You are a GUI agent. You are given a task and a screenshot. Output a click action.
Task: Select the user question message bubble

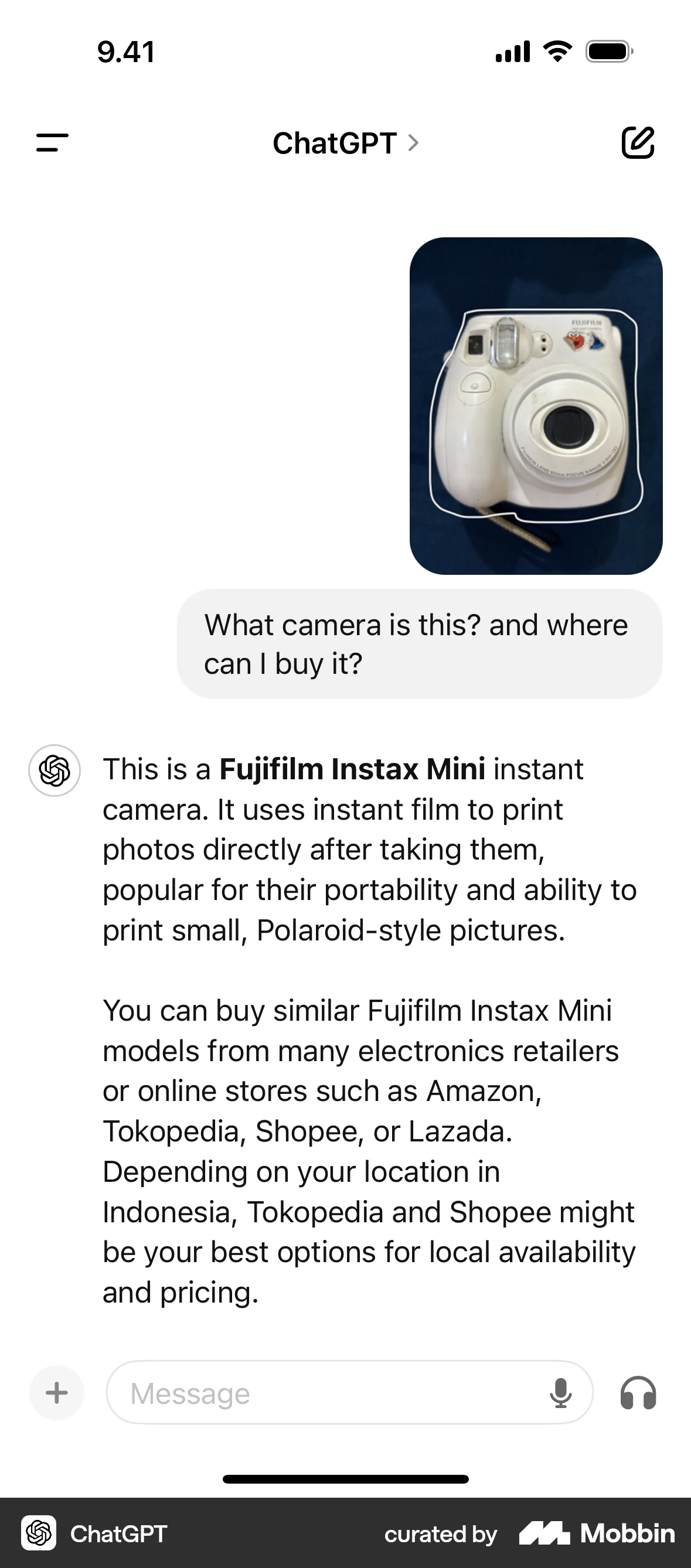pyautogui.click(x=420, y=644)
